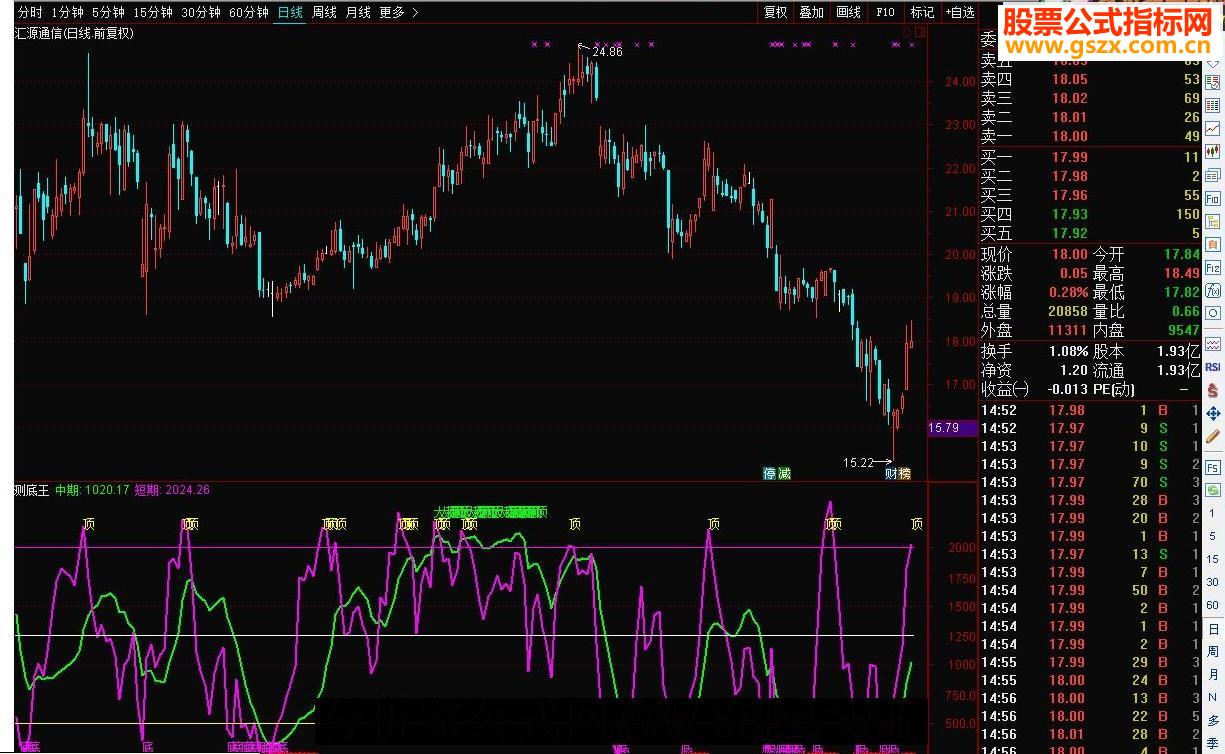
Task: Open the multi-window layout icon
Action: click(1213, 175)
